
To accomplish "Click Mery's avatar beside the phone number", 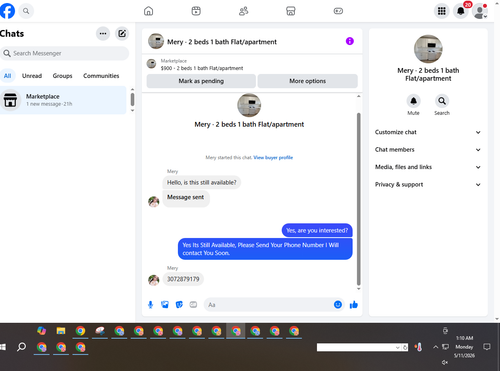I will point(154,280).
